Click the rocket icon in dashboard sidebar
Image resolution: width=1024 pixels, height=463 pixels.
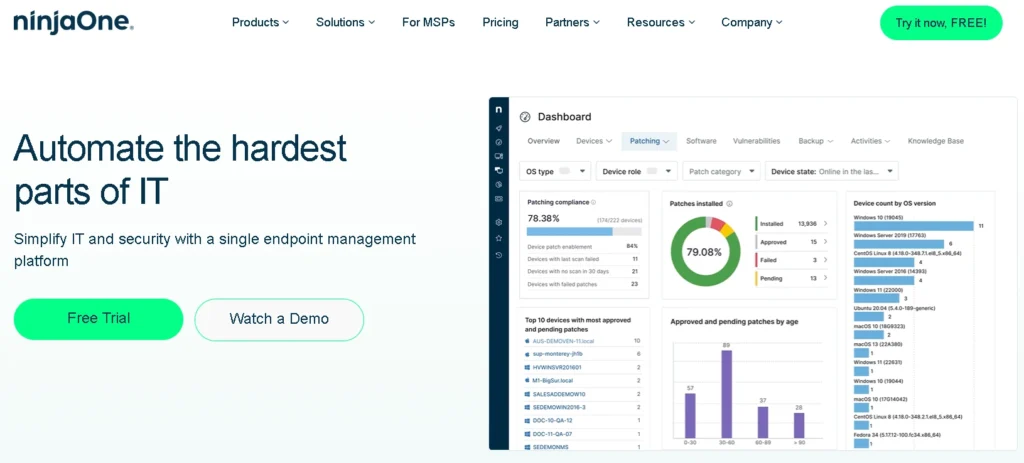[x=499, y=129]
